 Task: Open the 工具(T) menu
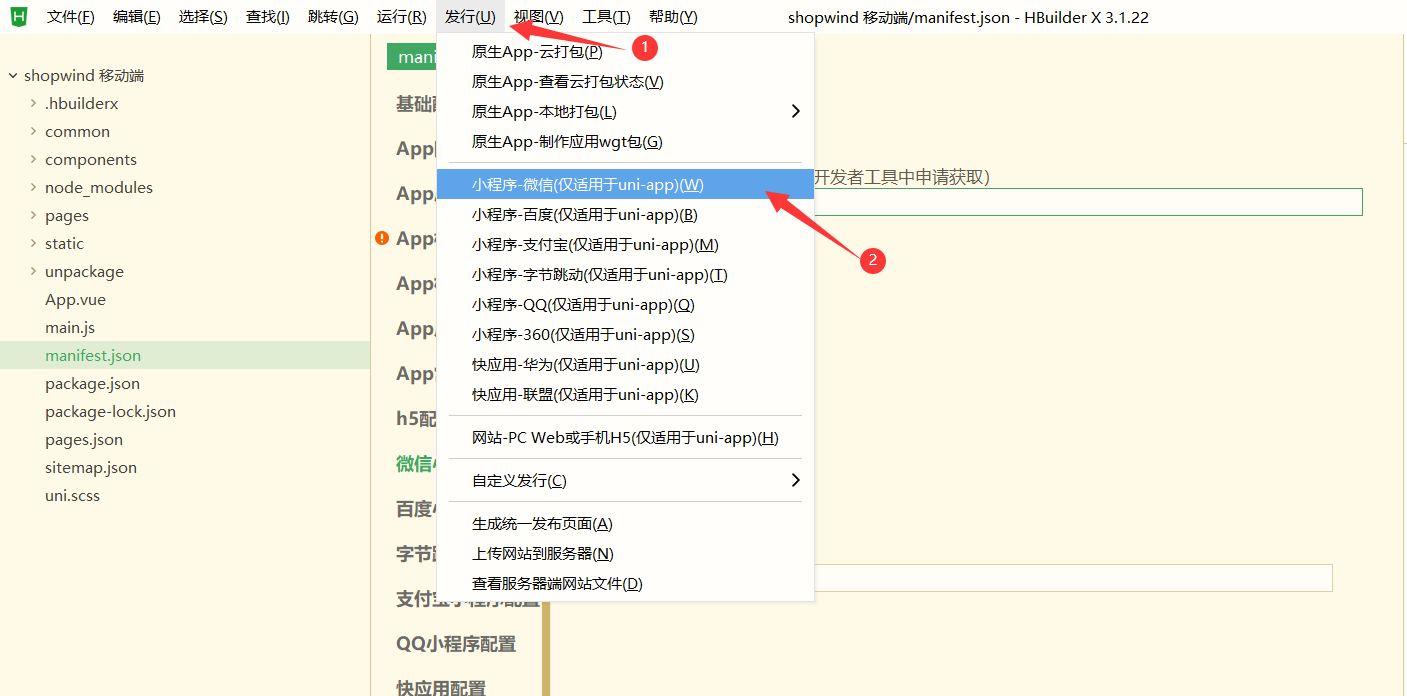(606, 17)
